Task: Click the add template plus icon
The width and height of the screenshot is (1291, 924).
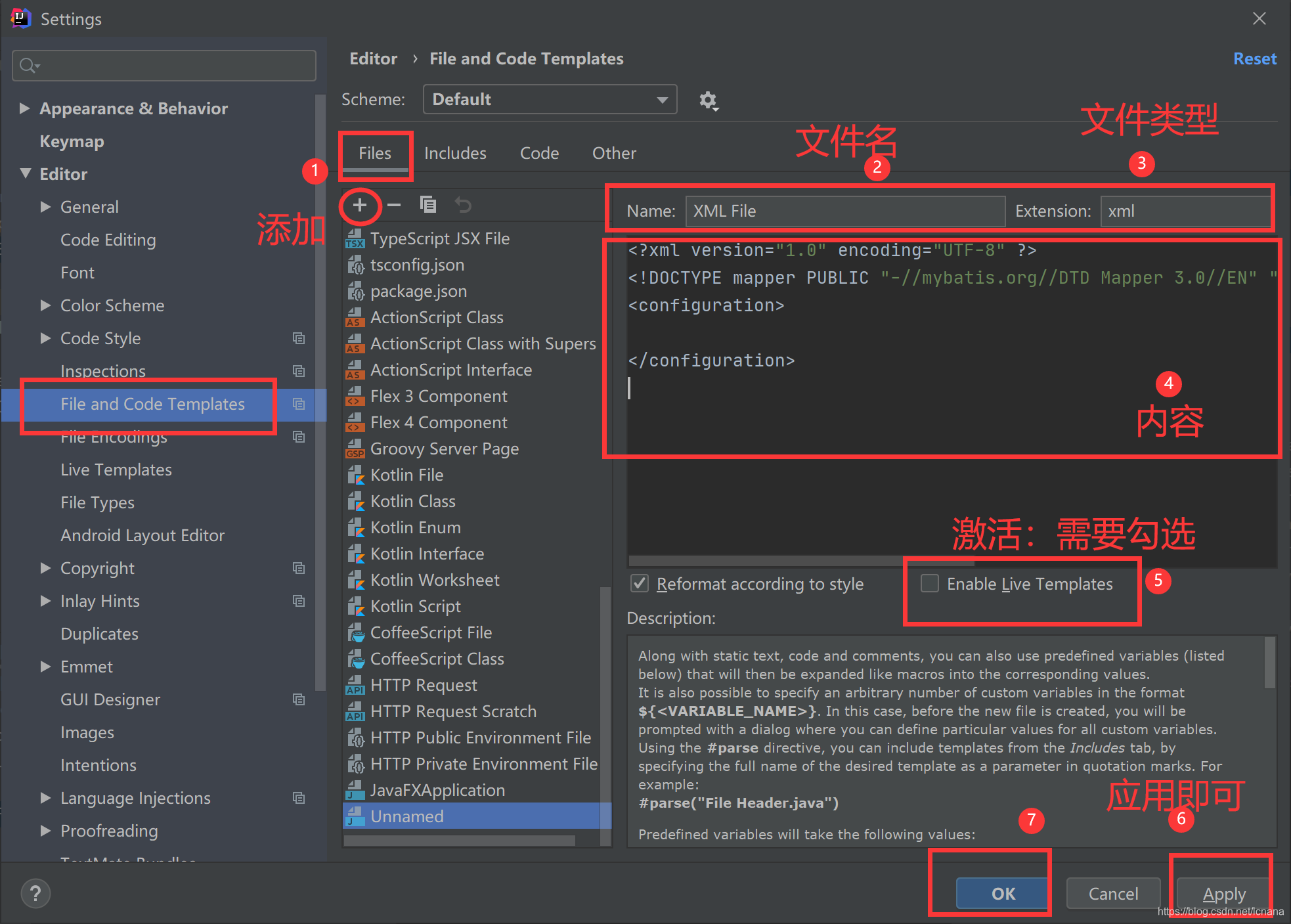Action: (x=360, y=205)
